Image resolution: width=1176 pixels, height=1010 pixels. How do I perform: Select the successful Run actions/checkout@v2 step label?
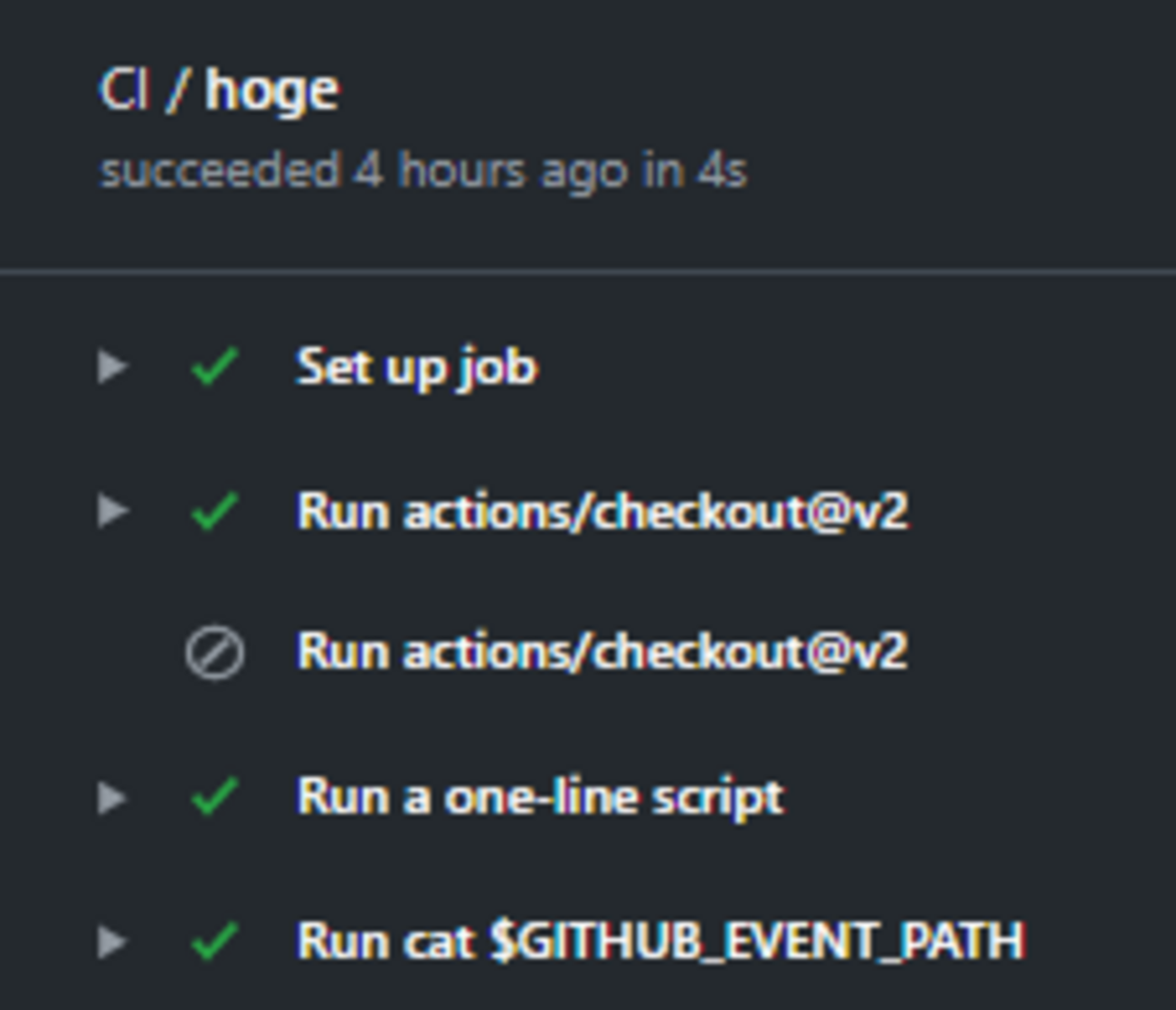(x=602, y=511)
